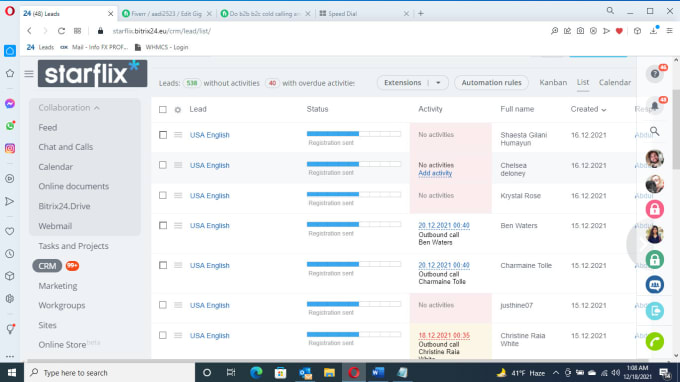Click status progress bar for Shaesta Gilani lead
Image resolution: width=680 pixels, height=382 pixels.
coord(354,134)
